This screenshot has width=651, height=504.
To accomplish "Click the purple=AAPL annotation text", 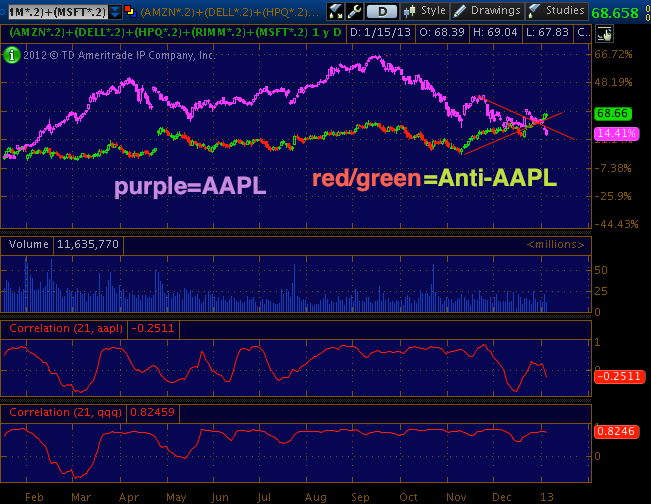I will pyautogui.click(x=190, y=186).
